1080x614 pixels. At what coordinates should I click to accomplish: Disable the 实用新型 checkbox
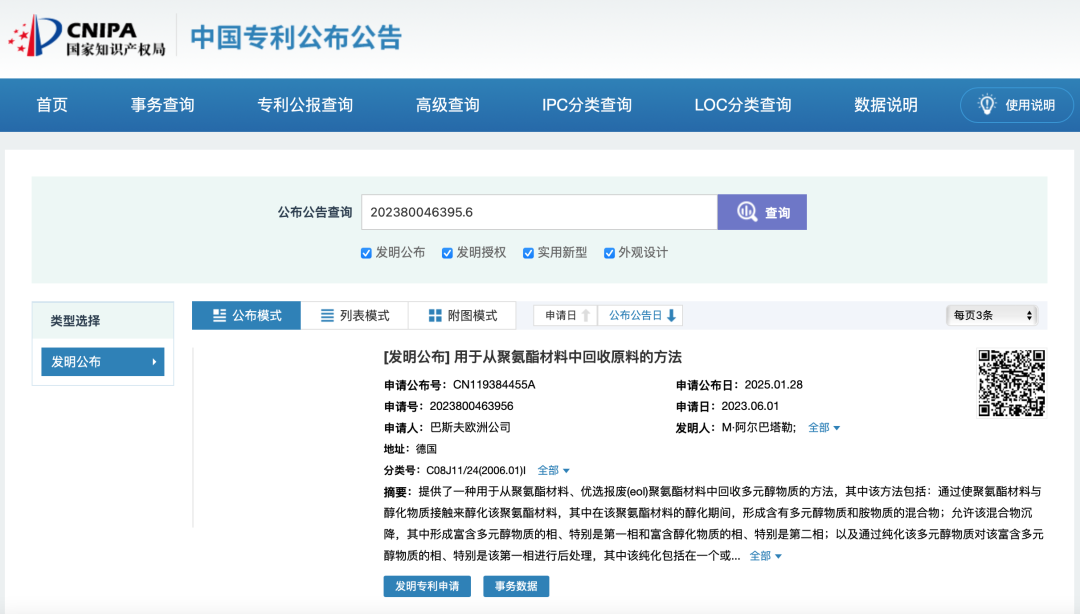point(528,253)
